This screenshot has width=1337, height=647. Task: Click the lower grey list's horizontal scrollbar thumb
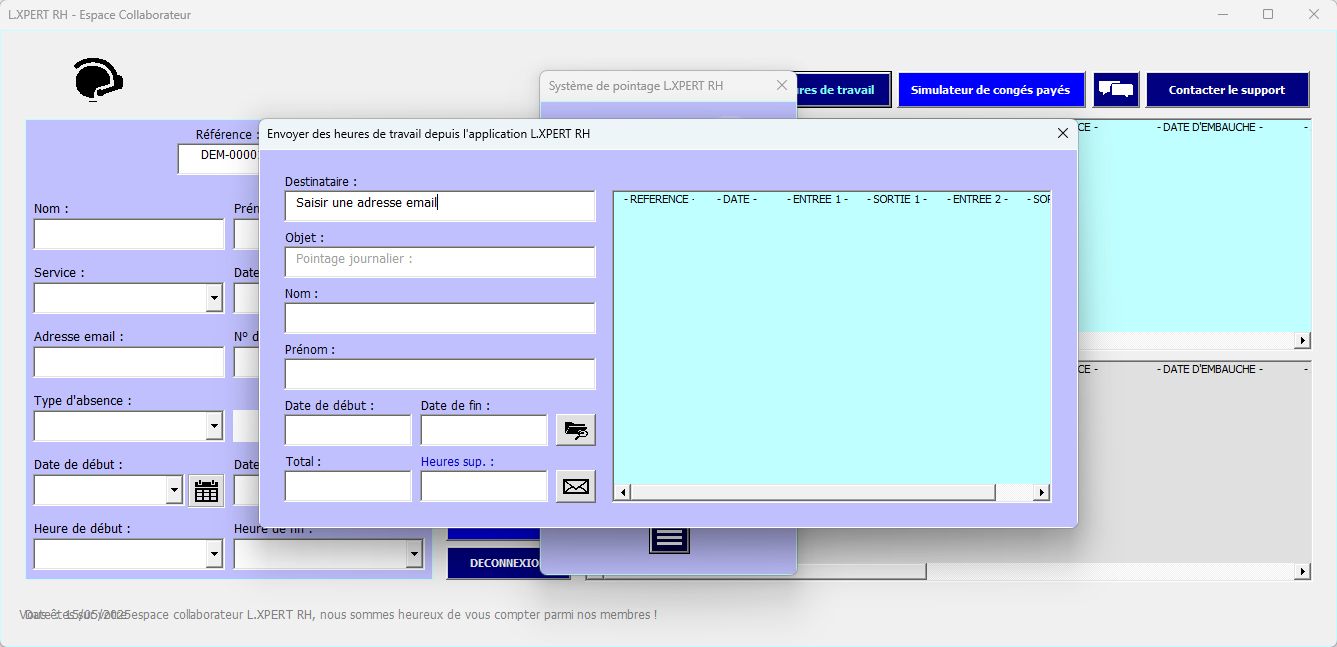click(764, 571)
